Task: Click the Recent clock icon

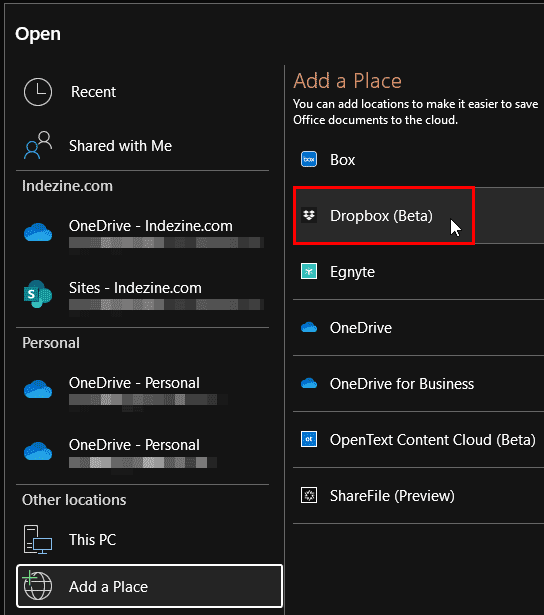Action: (x=38, y=92)
